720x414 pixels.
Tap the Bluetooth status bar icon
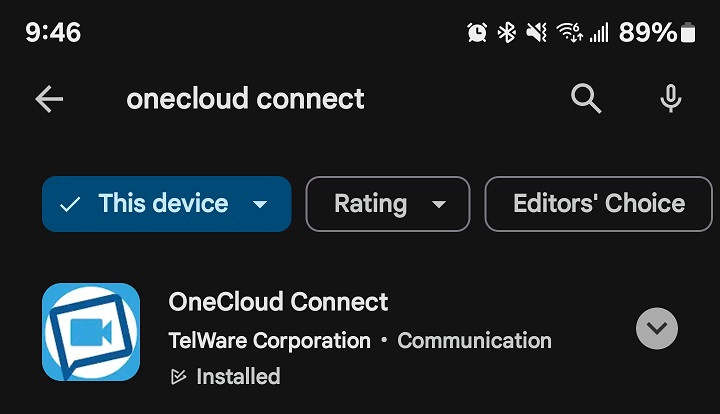tap(507, 33)
